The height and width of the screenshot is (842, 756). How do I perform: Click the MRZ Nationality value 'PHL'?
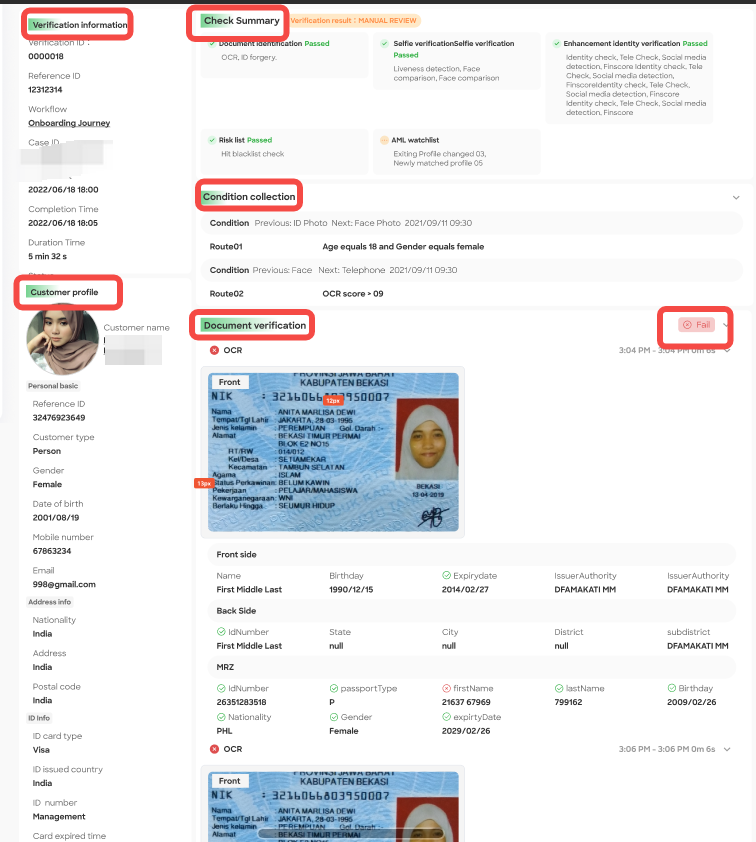[x=224, y=731]
